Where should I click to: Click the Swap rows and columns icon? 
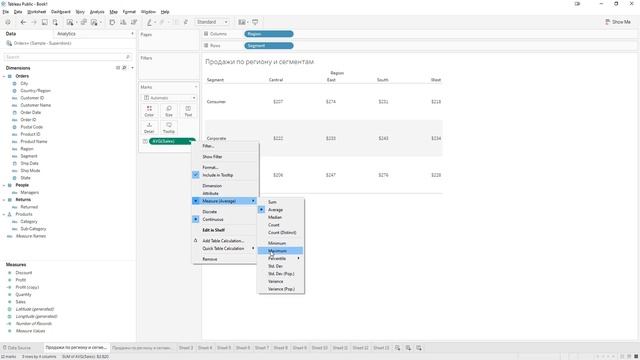point(112,22)
